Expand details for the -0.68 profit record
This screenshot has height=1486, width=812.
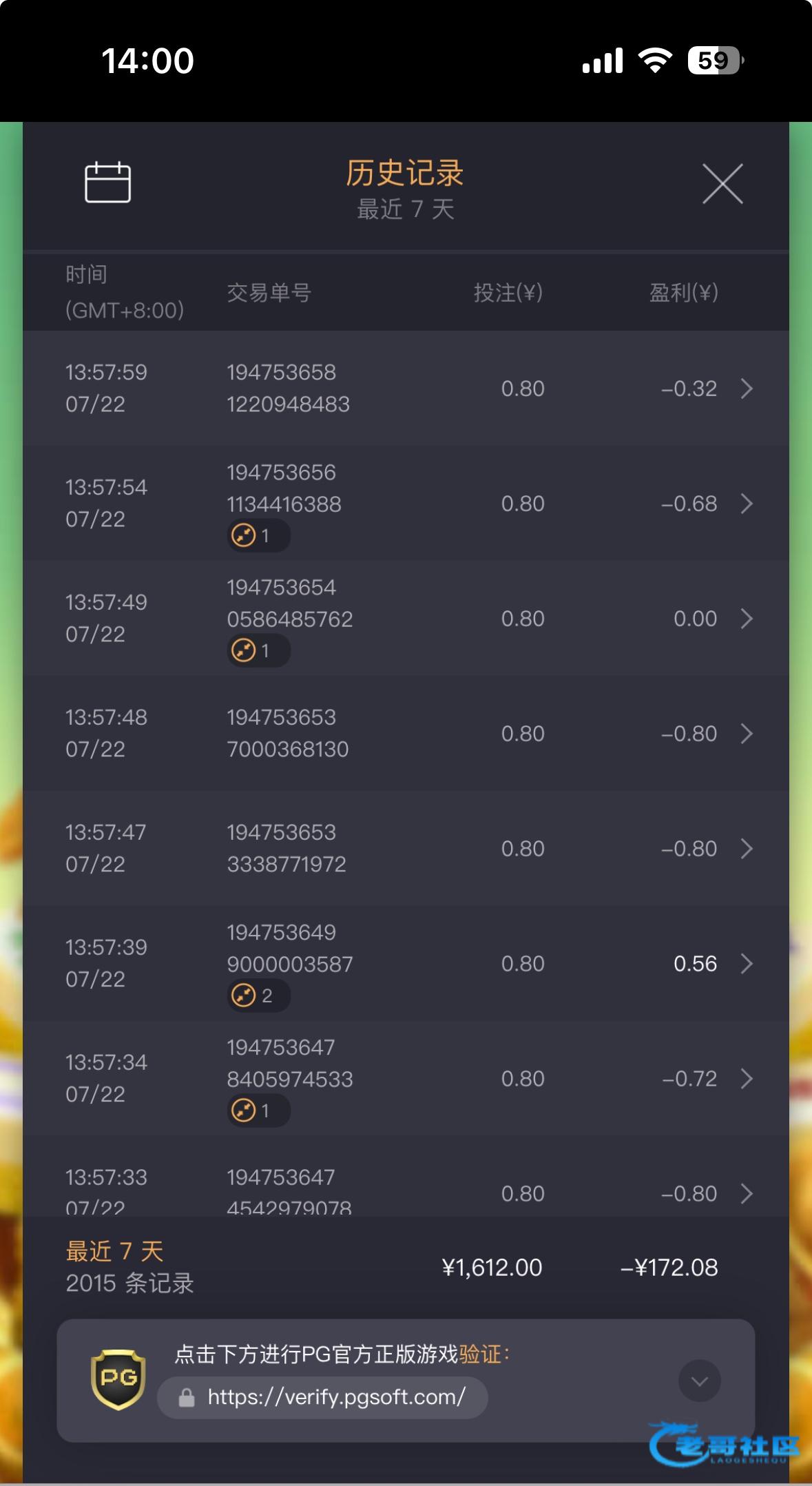pyautogui.click(x=747, y=504)
